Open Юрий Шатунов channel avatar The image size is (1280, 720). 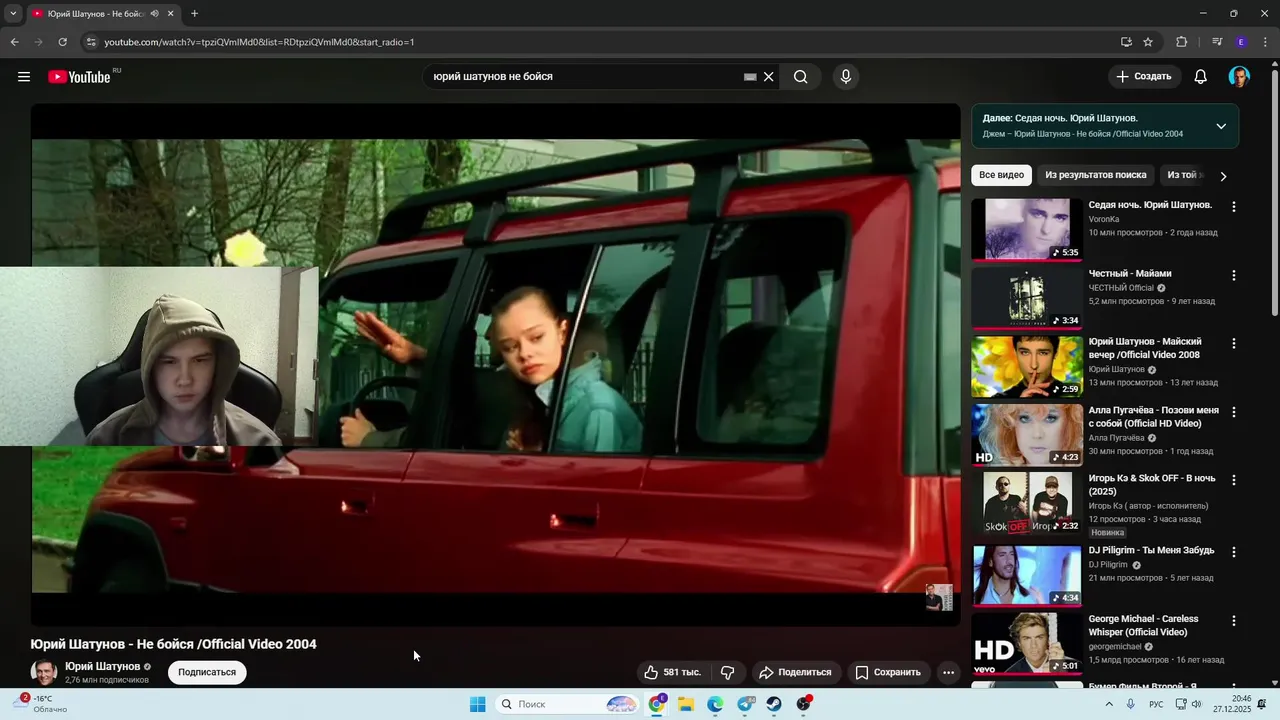click(x=44, y=673)
